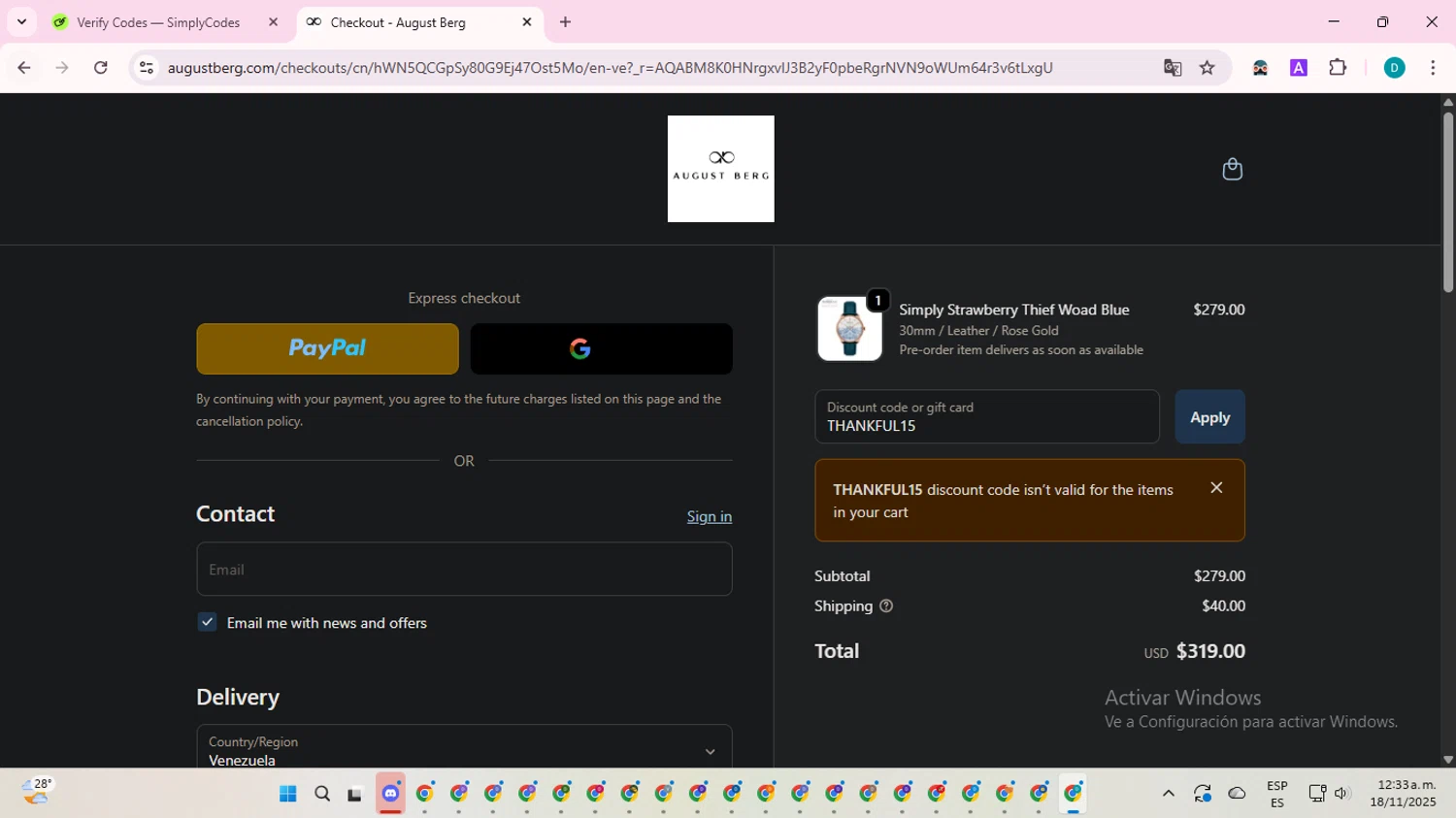Open a new browser tab
The height and width of the screenshot is (818, 1456).
(566, 22)
